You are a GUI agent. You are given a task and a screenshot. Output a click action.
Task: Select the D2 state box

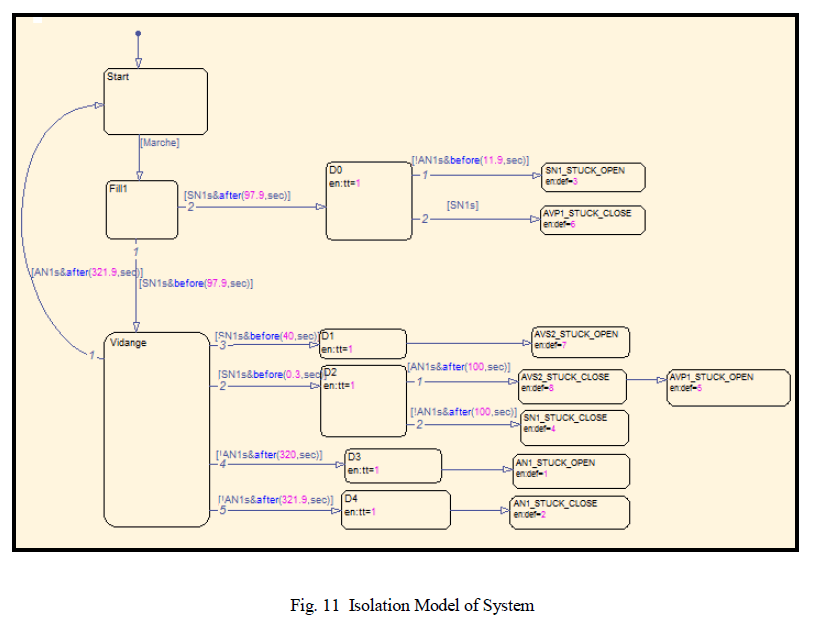(362, 400)
